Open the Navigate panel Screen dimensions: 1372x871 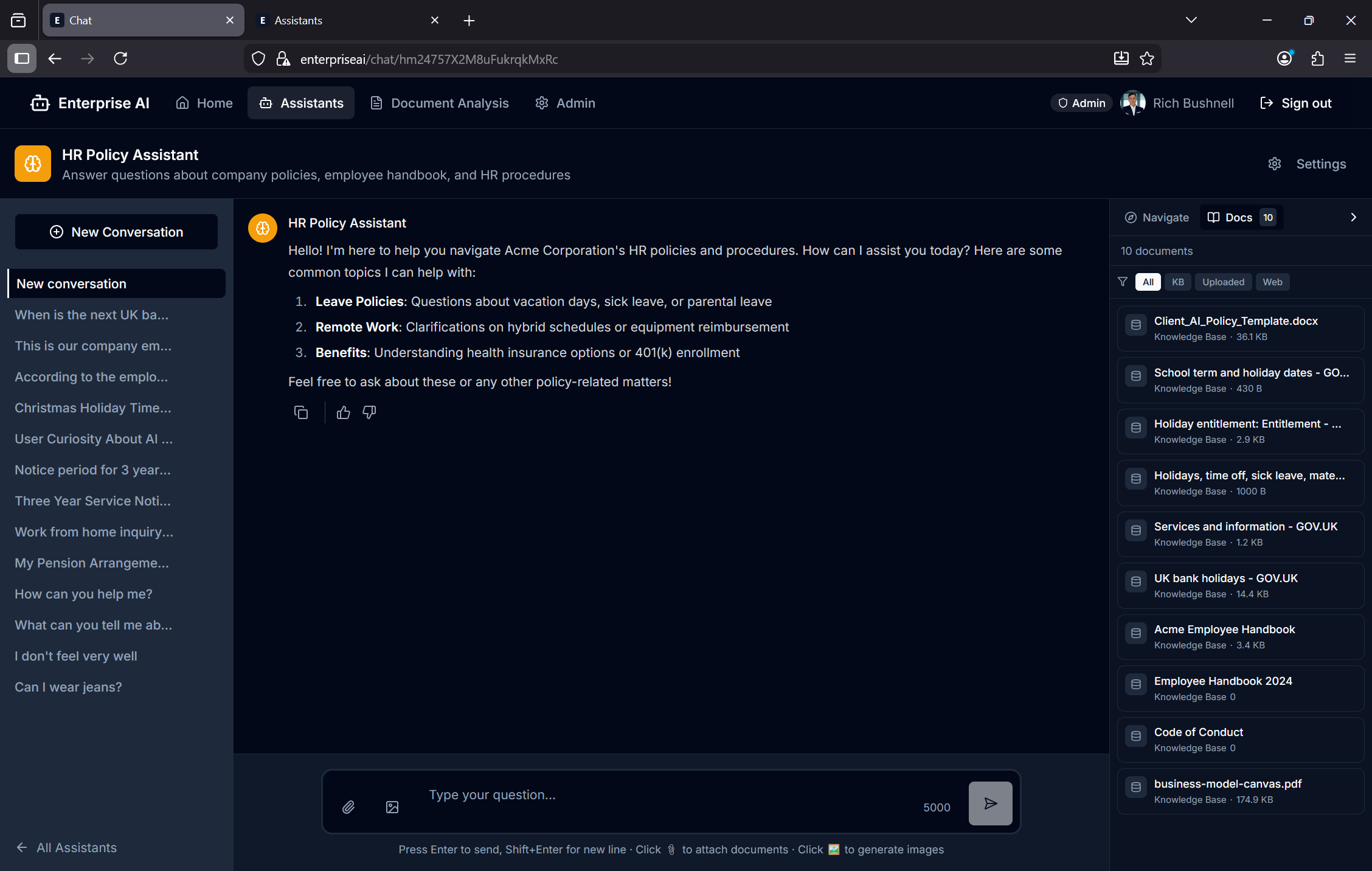[x=1157, y=217]
